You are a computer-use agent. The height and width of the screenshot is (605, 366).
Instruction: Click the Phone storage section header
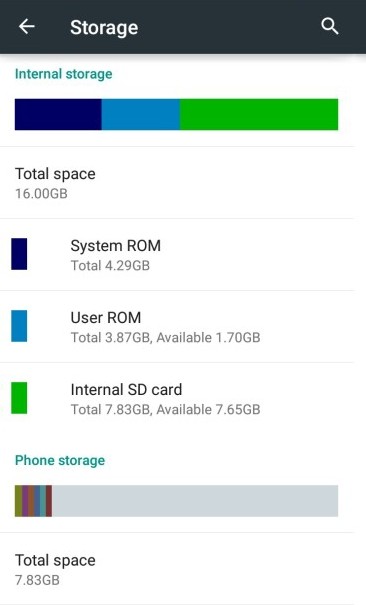coord(60,460)
